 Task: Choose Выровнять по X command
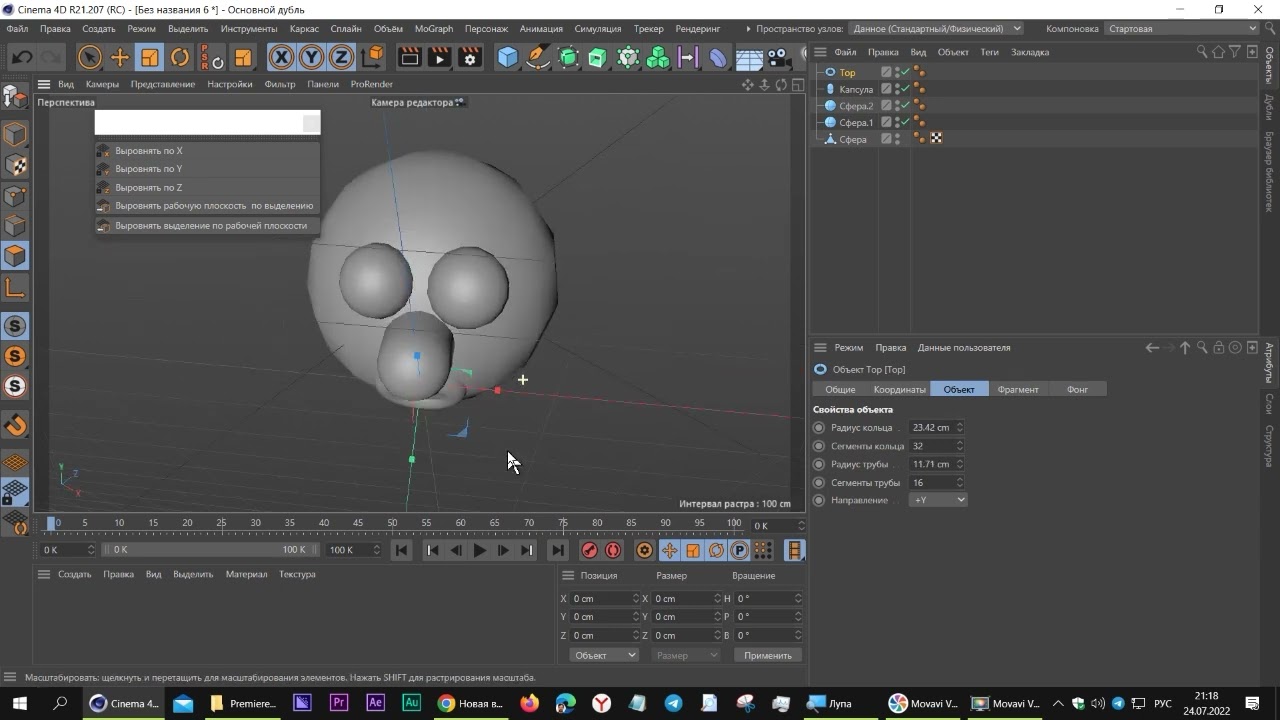[x=208, y=151]
